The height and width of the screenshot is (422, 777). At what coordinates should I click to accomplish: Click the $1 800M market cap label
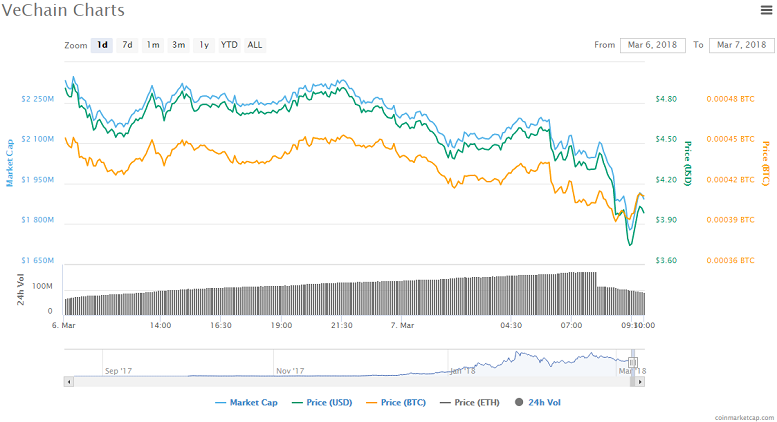[38, 220]
